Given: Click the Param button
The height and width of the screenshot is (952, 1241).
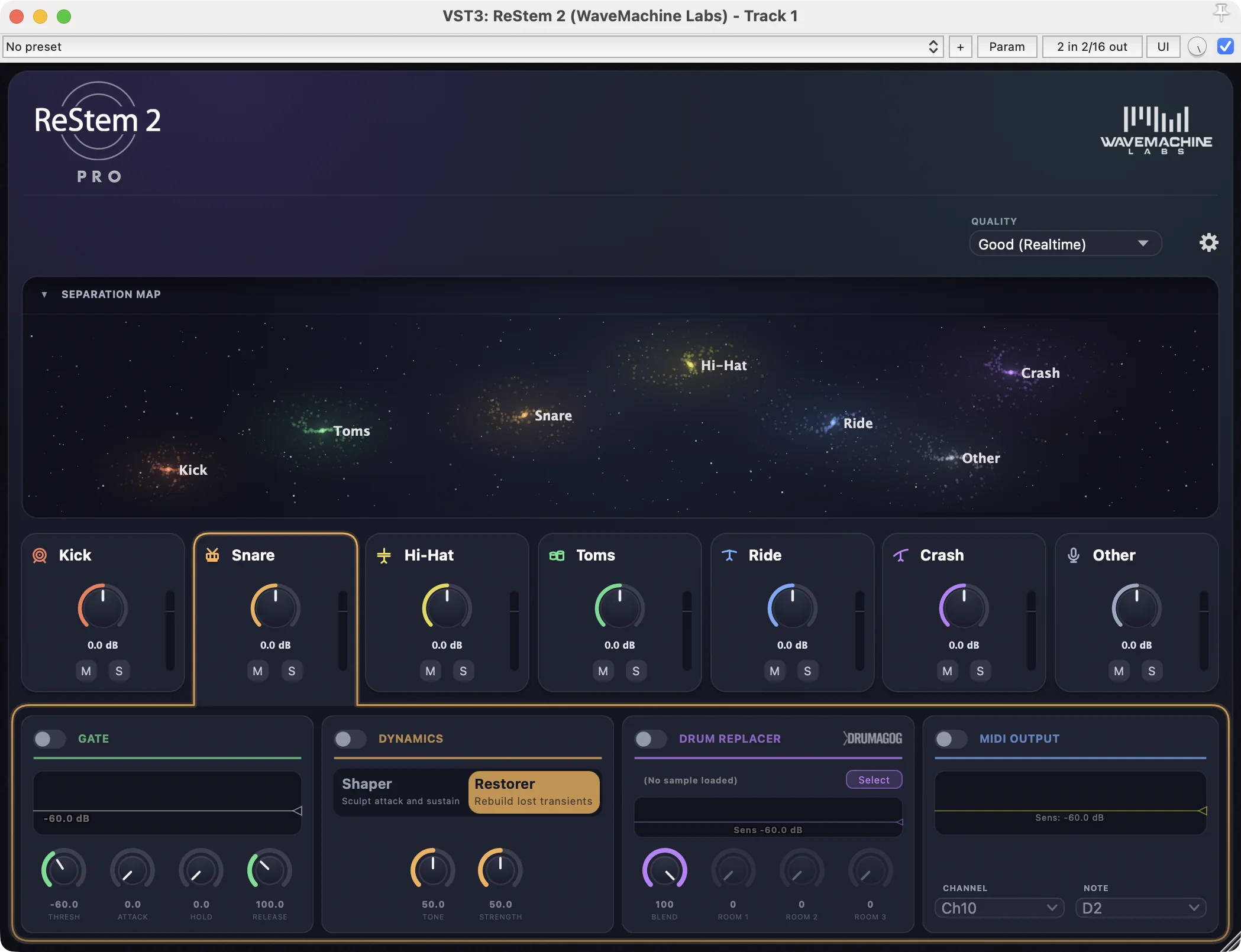Looking at the screenshot, I should coord(1007,47).
